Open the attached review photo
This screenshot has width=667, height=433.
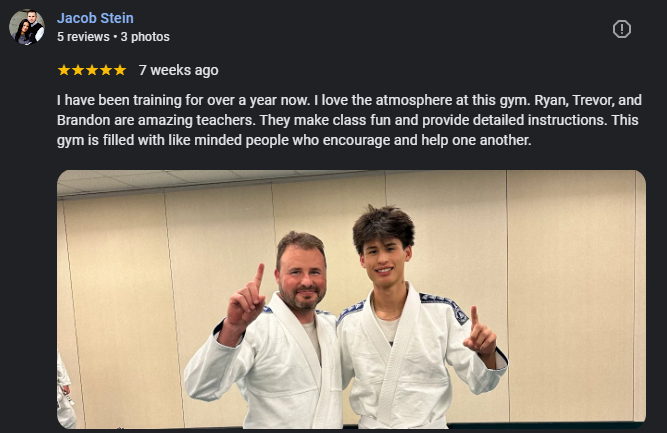351,300
